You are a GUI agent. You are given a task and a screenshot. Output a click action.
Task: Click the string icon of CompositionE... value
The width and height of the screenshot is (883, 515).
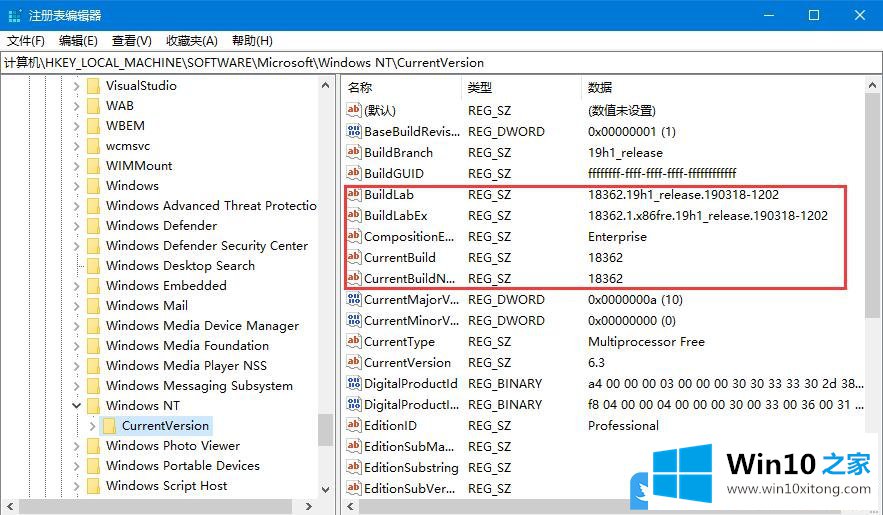[354, 236]
